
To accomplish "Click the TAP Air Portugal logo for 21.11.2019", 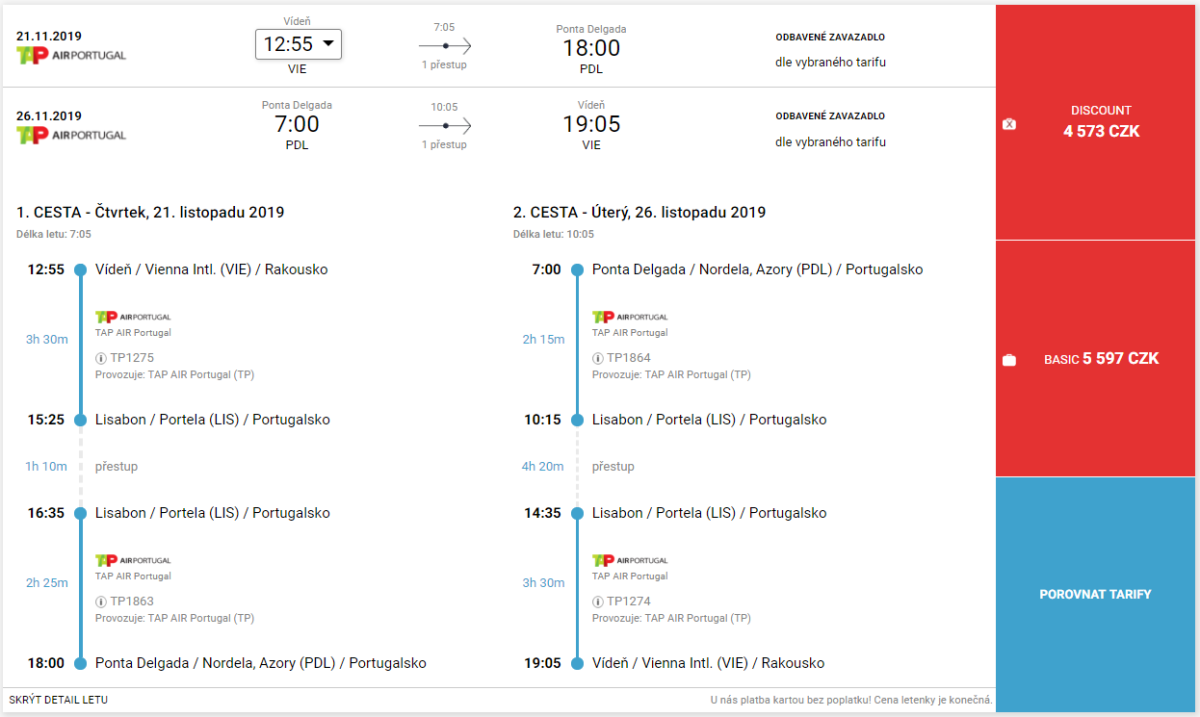I will tap(71, 55).
